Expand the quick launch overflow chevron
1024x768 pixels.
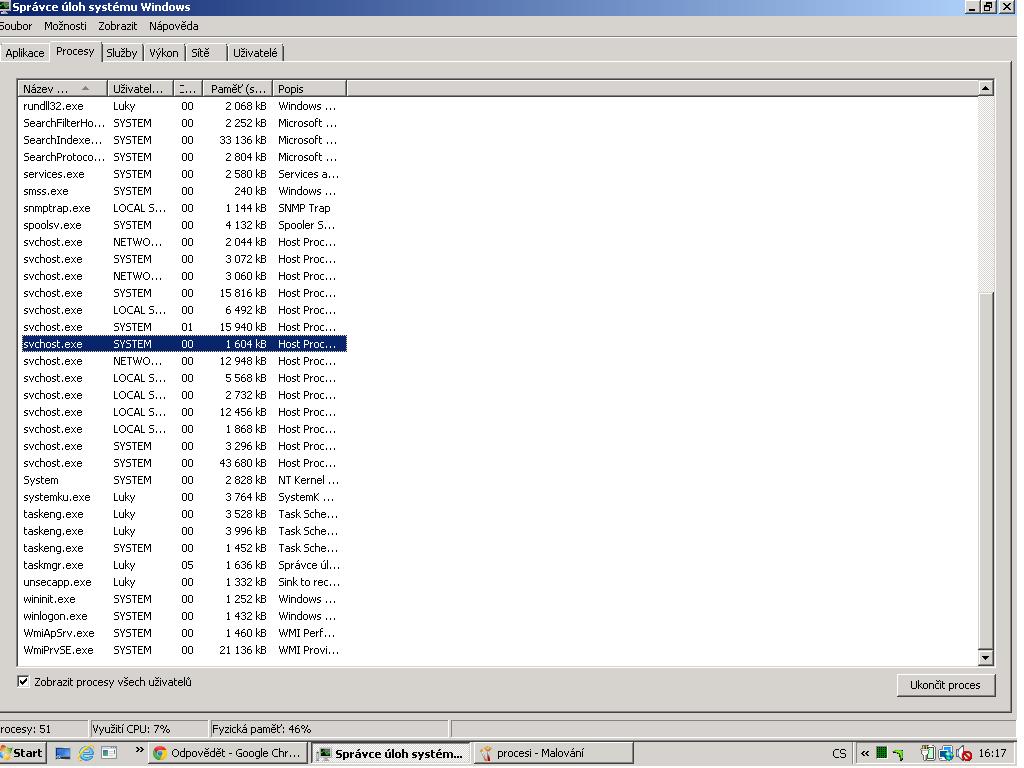coord(139,750)
